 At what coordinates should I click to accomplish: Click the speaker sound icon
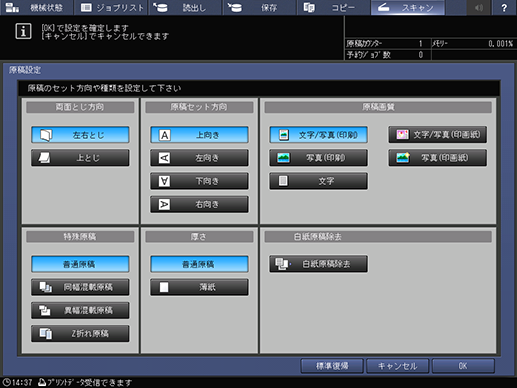click(x=479, y=7)
